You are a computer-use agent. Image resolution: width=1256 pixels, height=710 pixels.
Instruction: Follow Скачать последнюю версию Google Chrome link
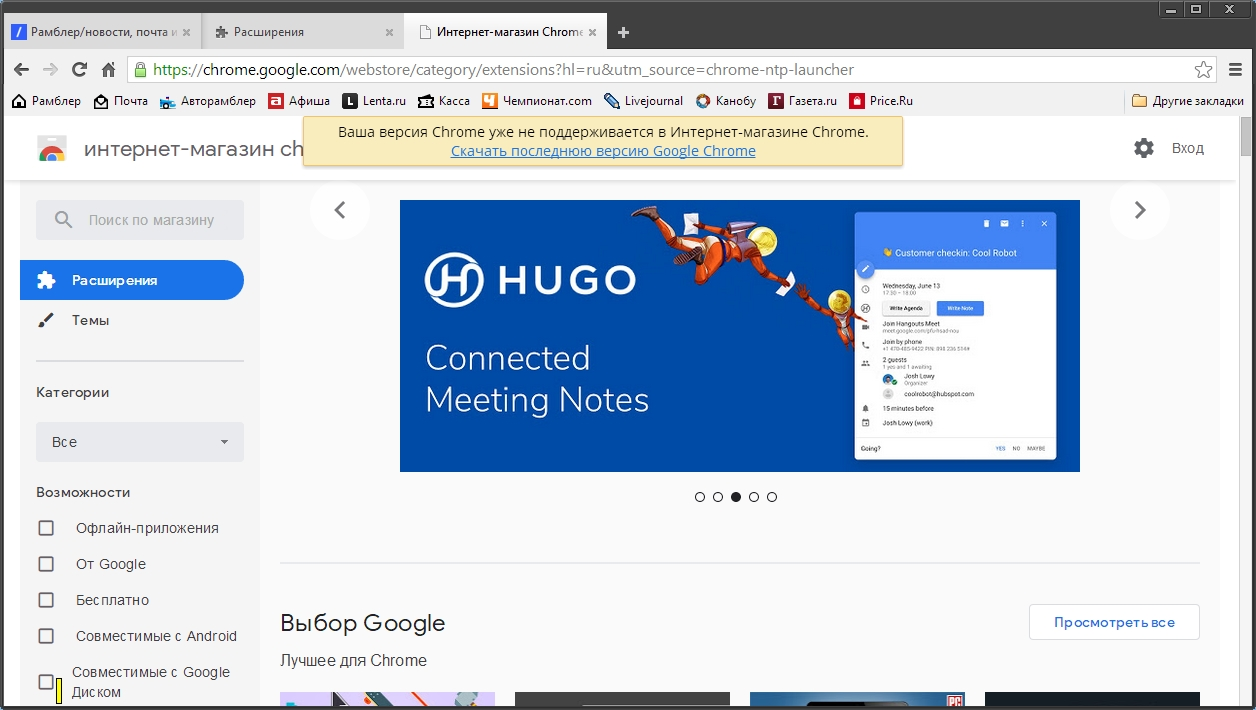[x=603, y=151]
